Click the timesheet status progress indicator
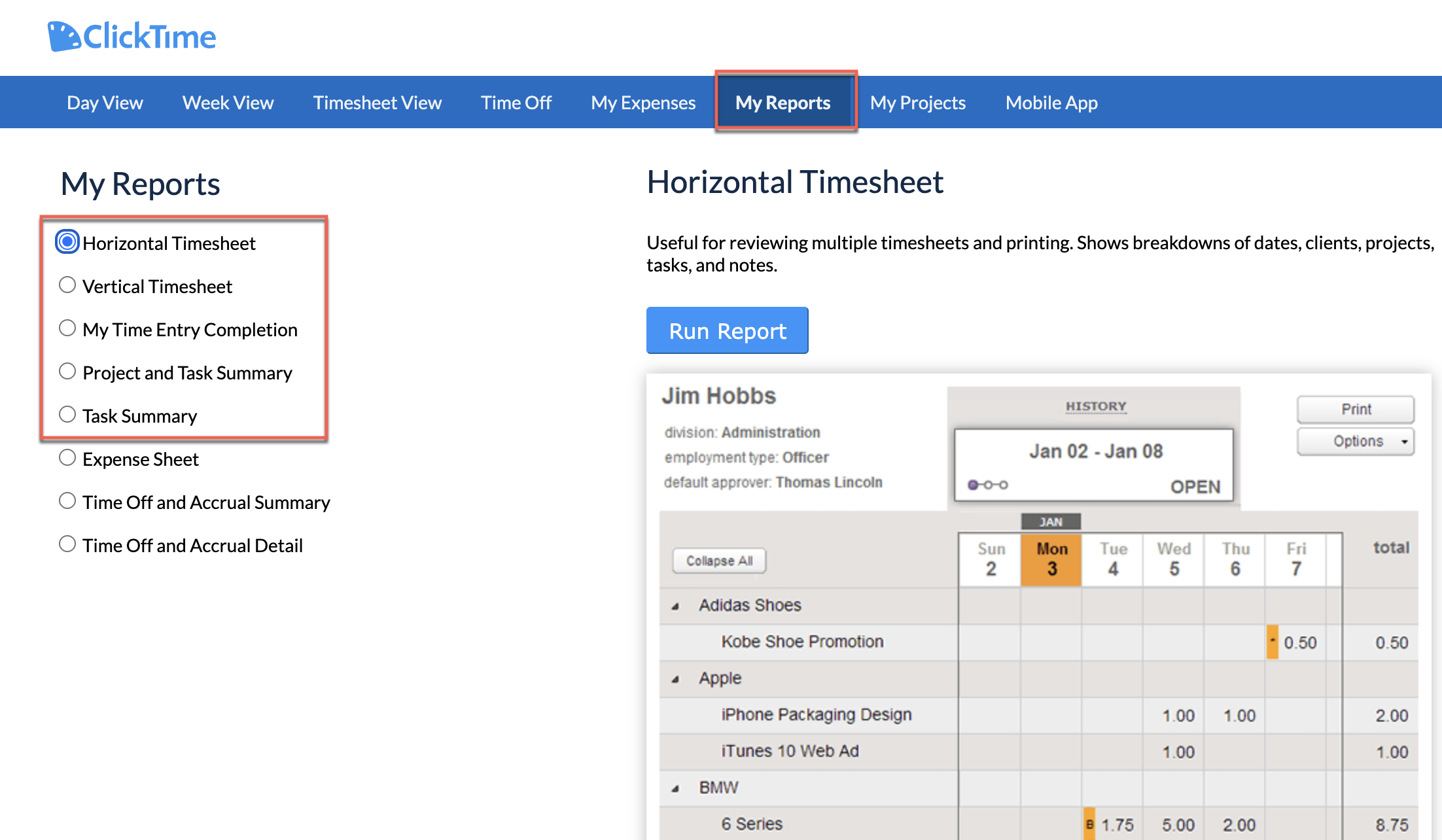The width and height of the screenshot is (1442, 840). point(988,485)
